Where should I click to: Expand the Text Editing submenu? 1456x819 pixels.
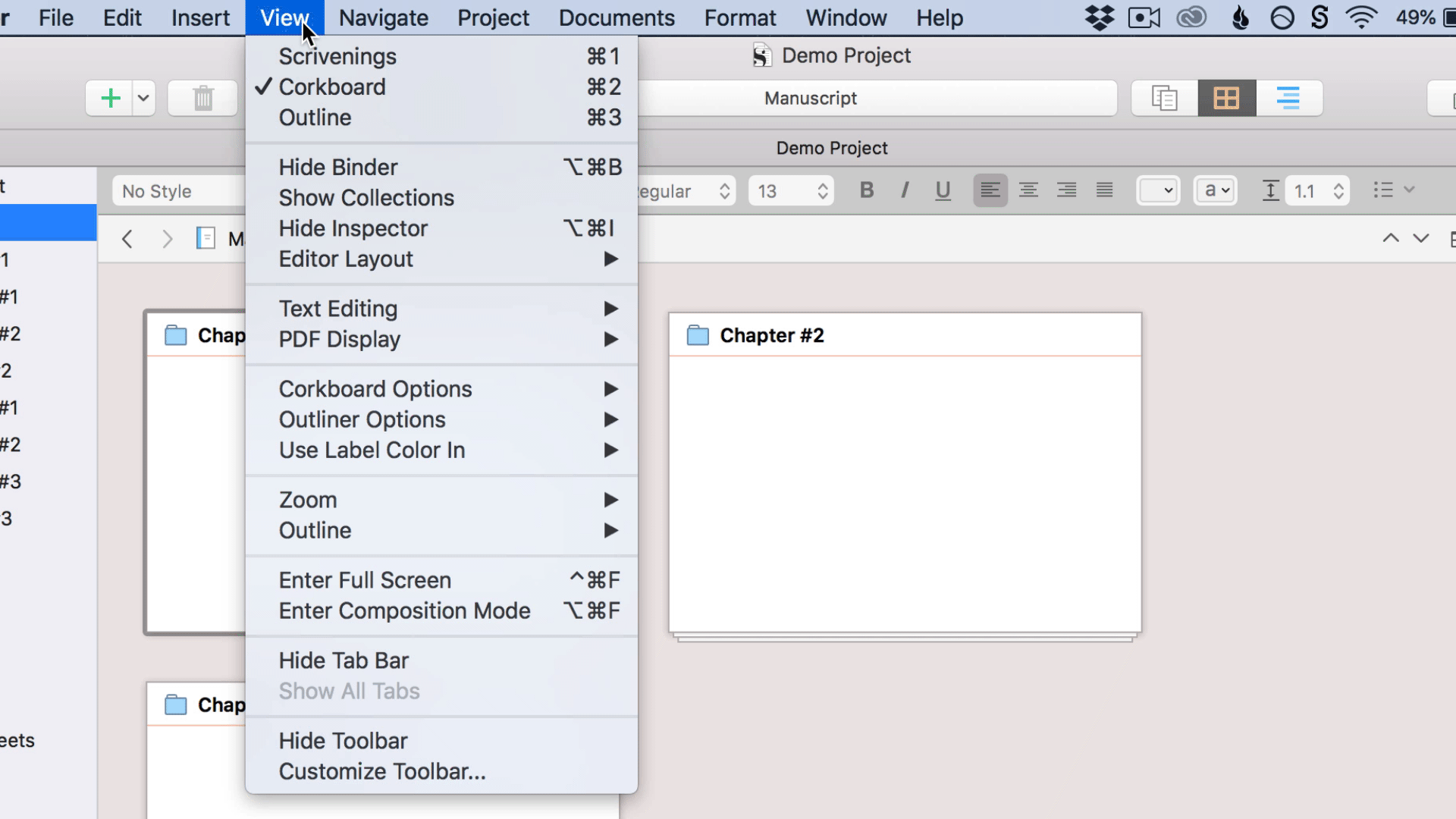click(x=441, y=309)
